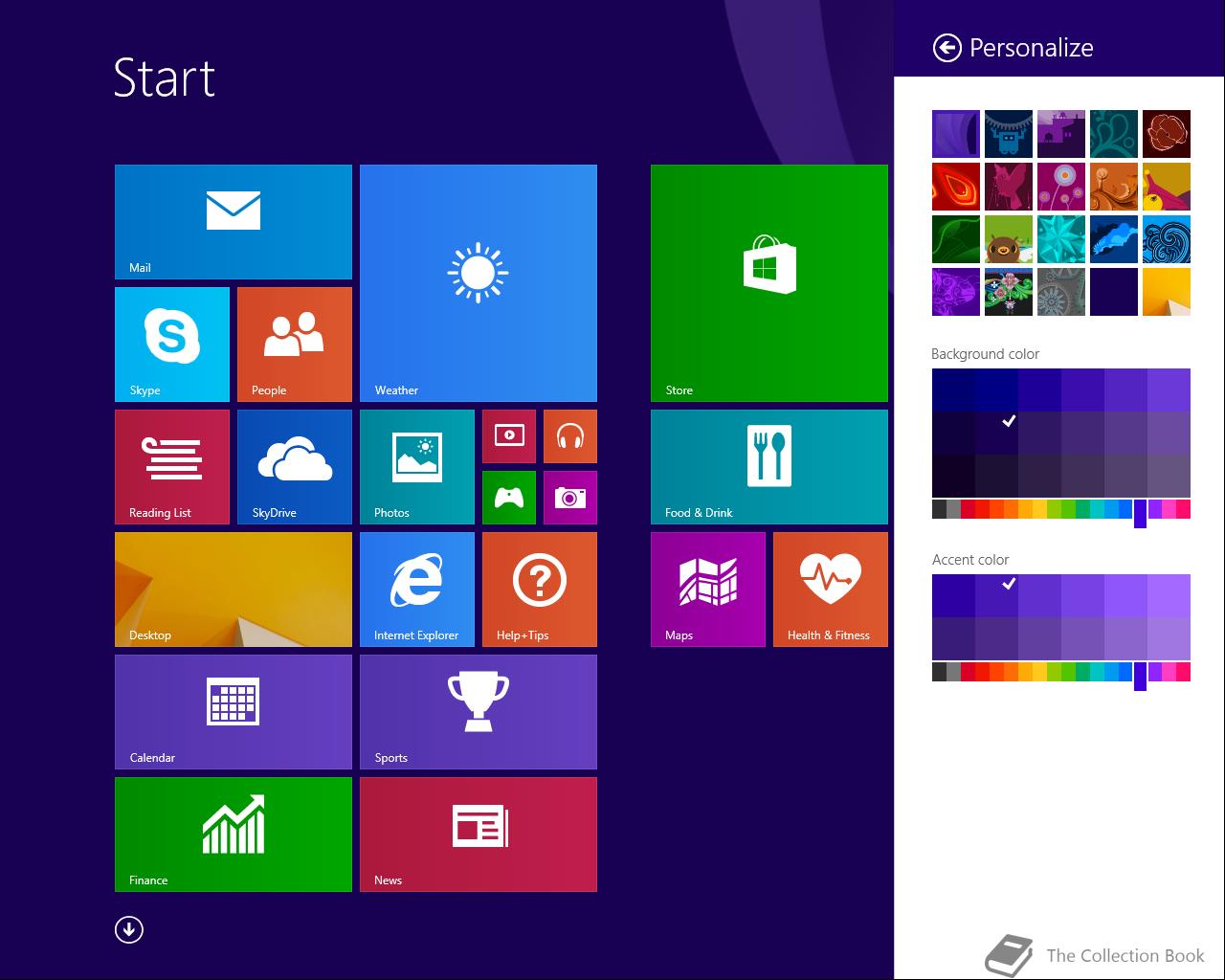
Task: Open the small Camera tile
Action: point(570,498)
